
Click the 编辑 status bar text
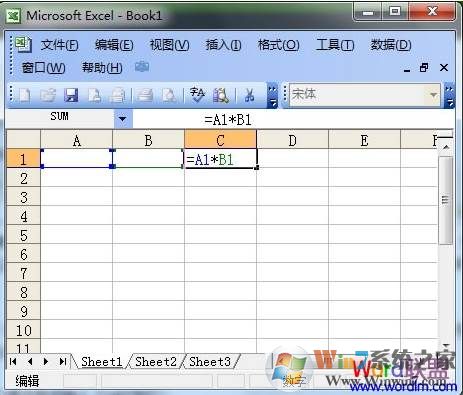click(x=27, y=381)
